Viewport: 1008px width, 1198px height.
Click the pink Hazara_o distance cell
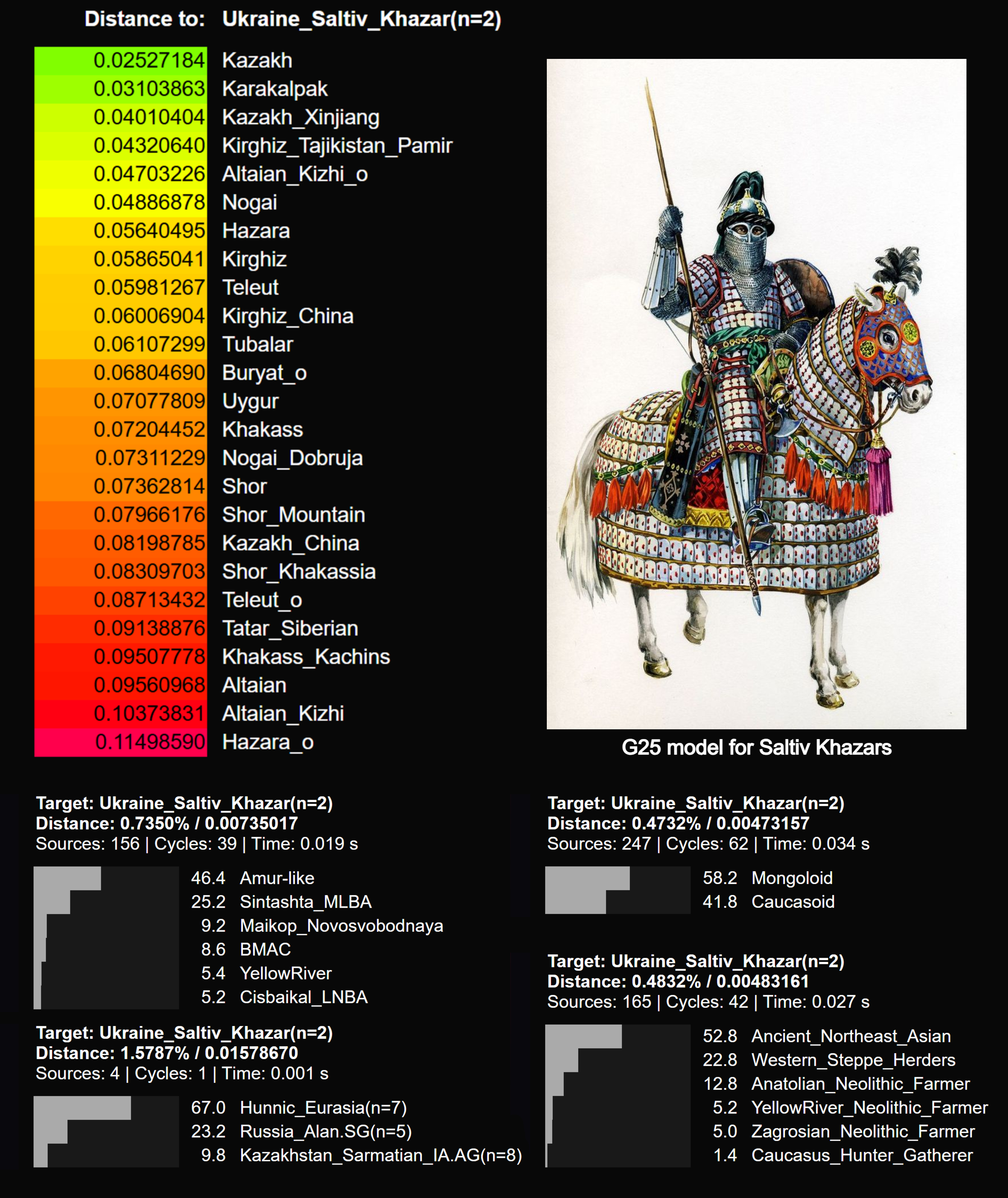pos(121,742)
